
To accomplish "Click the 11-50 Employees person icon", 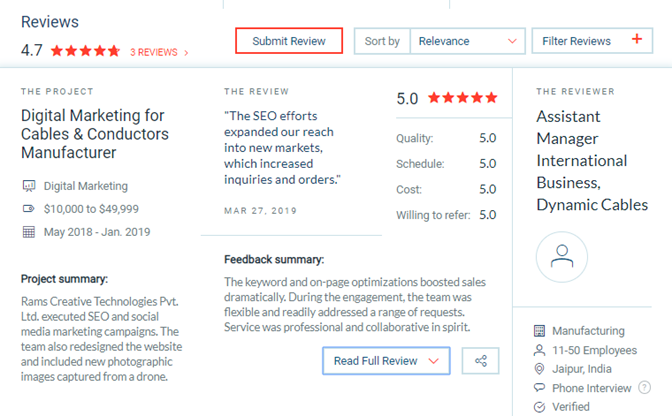I will [540, 350].
